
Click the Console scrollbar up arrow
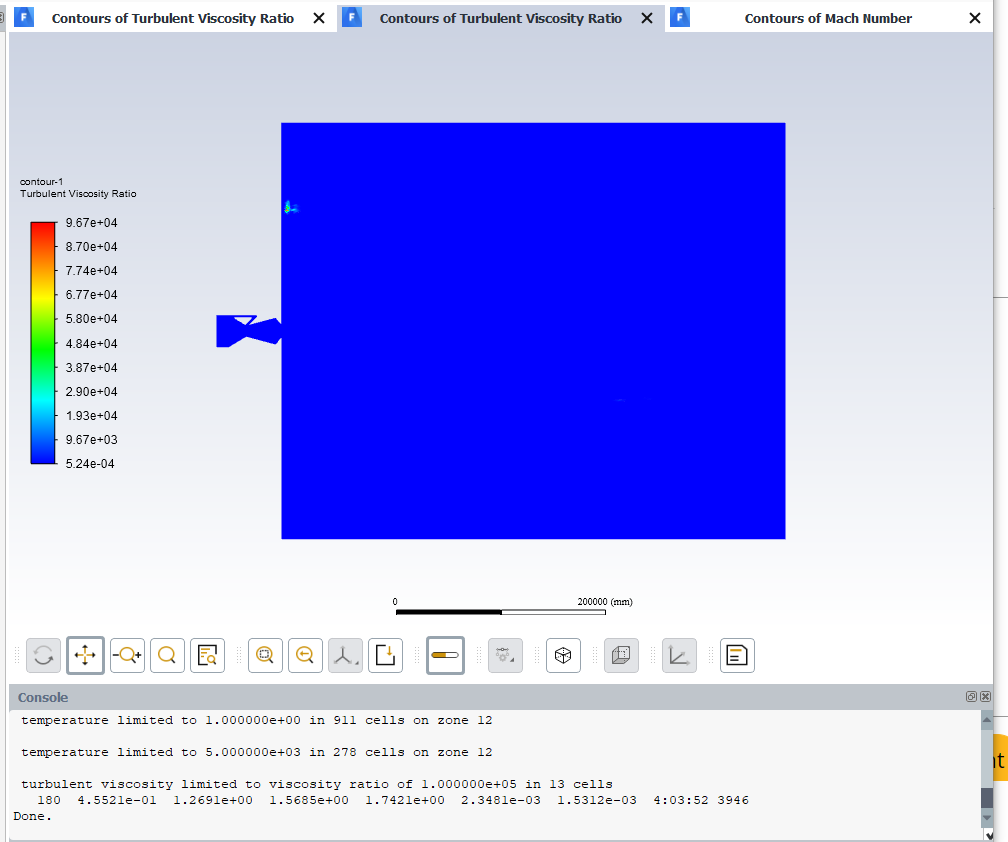[x=987, y=720]
